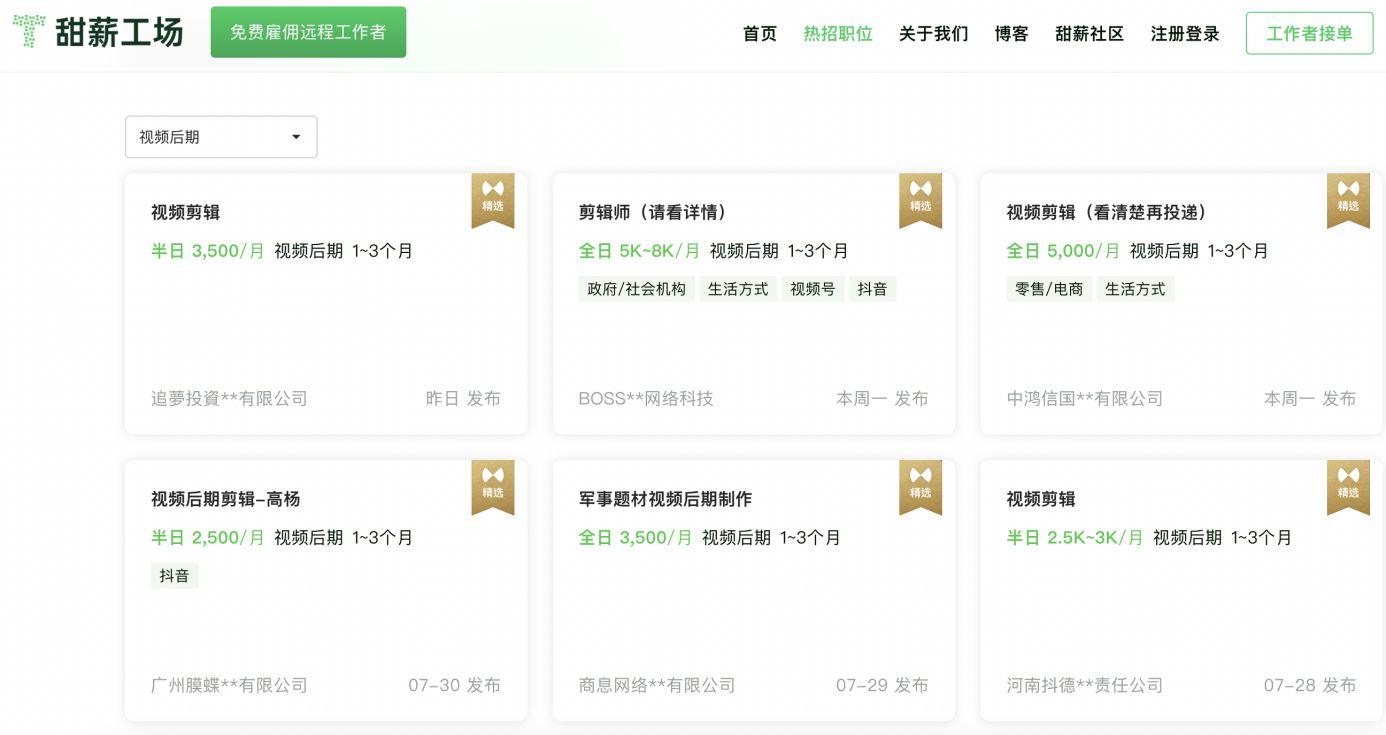This screenshot has width=1386, height=735.
Task: Click company name BOSS**网络科技
Action: point(646,398)
